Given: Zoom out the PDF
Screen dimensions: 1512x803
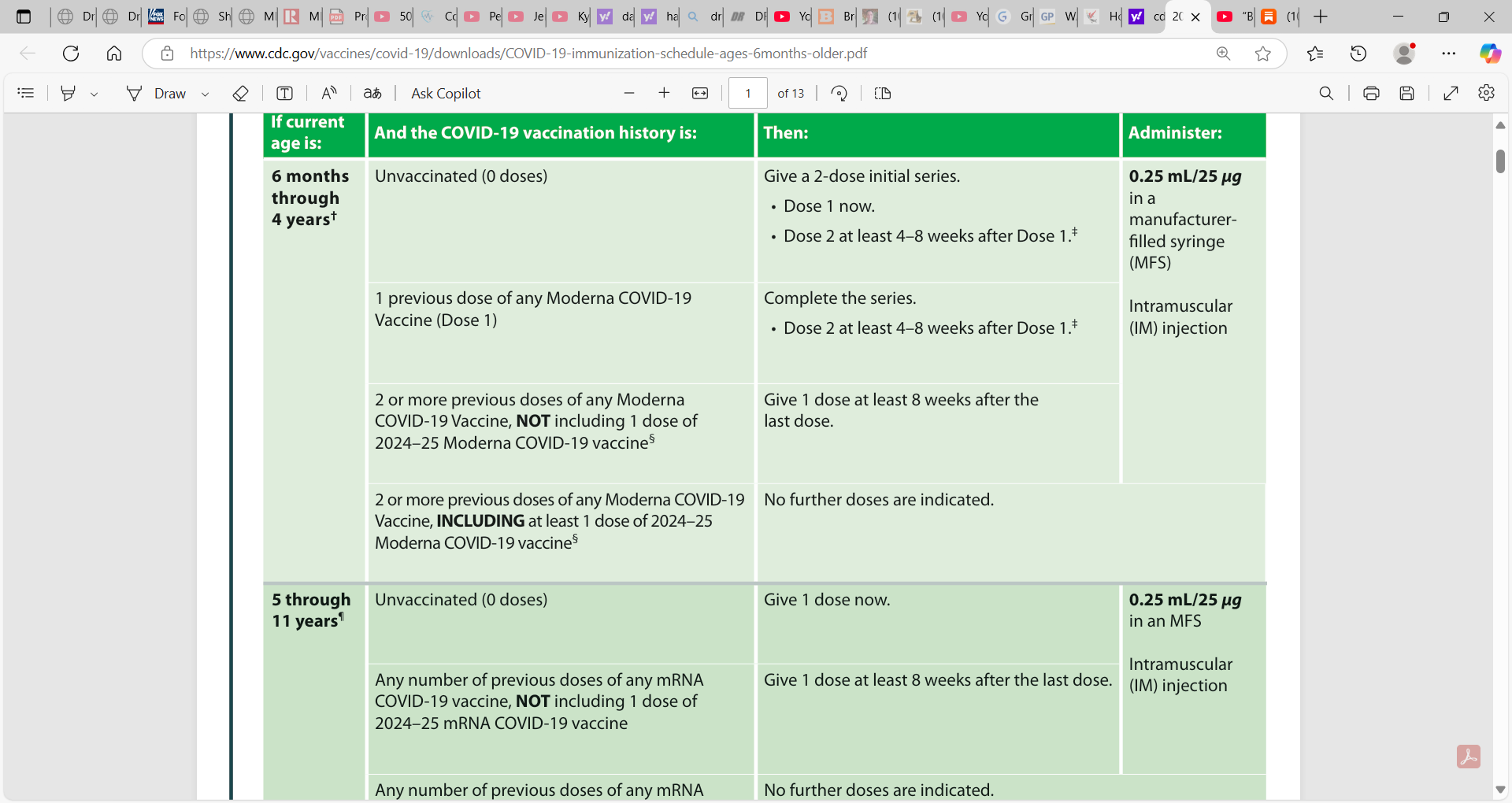Looking at the screenshot, I should click(x=629, y=93).
